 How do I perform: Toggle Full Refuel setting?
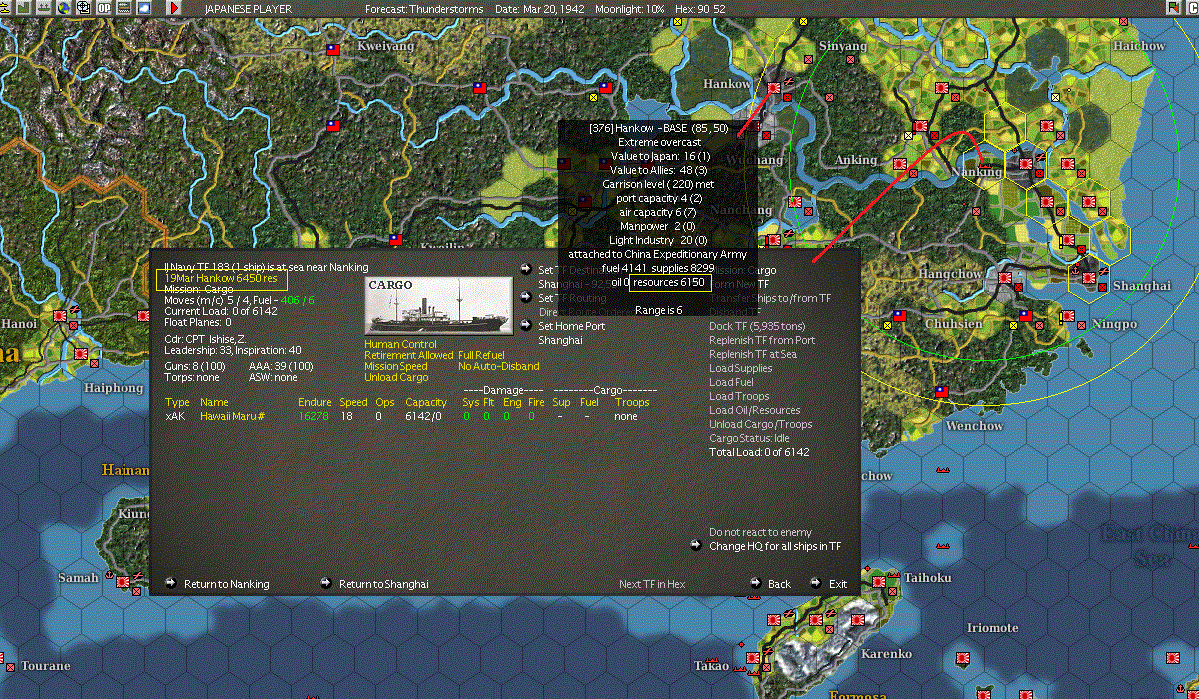pyautogui.click(x=481, y=355)
